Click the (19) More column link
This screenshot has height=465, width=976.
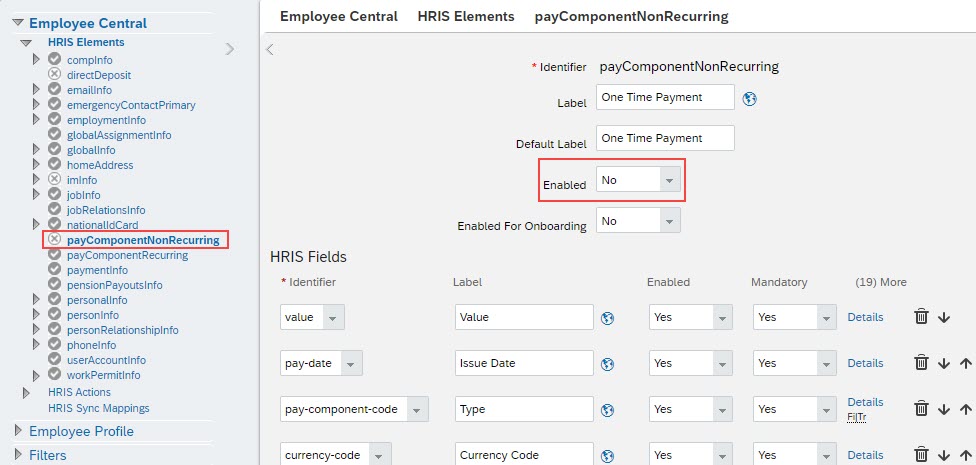coord(881,282)
